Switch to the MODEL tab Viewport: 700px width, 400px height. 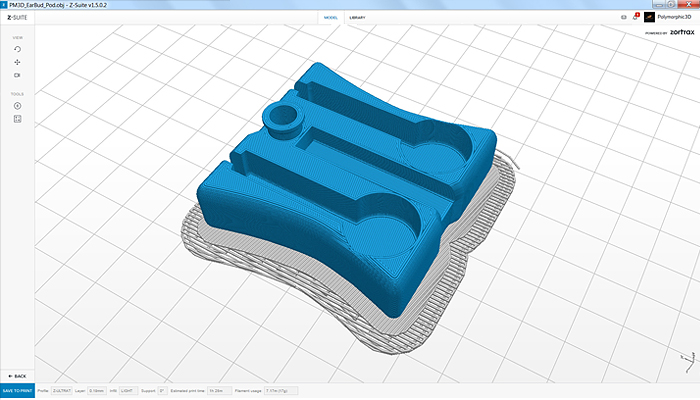330,17
